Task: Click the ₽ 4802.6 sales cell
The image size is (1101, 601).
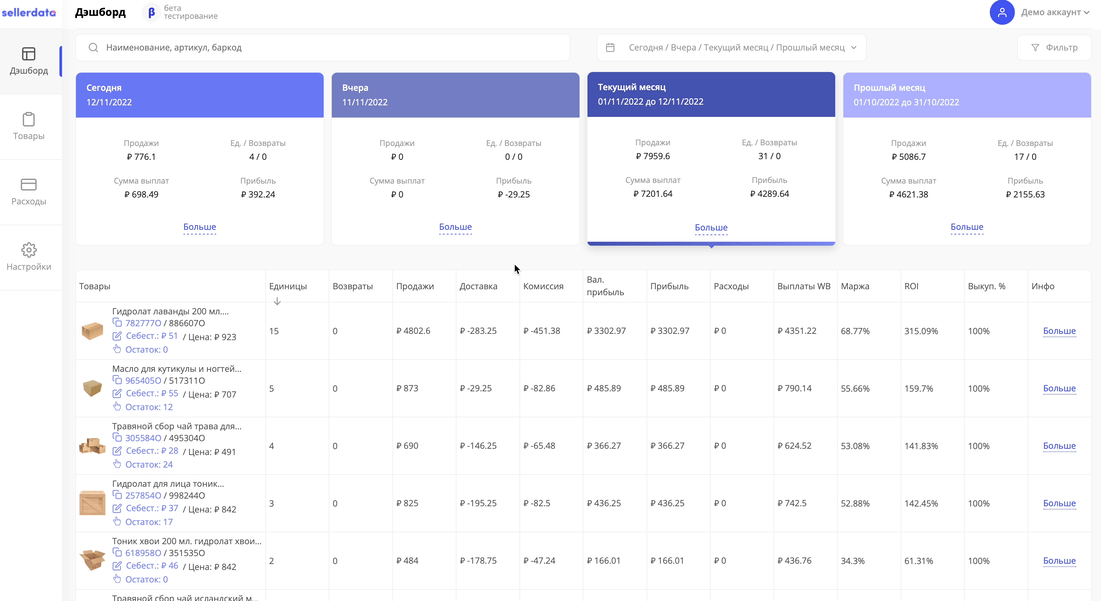Action: 413,331
